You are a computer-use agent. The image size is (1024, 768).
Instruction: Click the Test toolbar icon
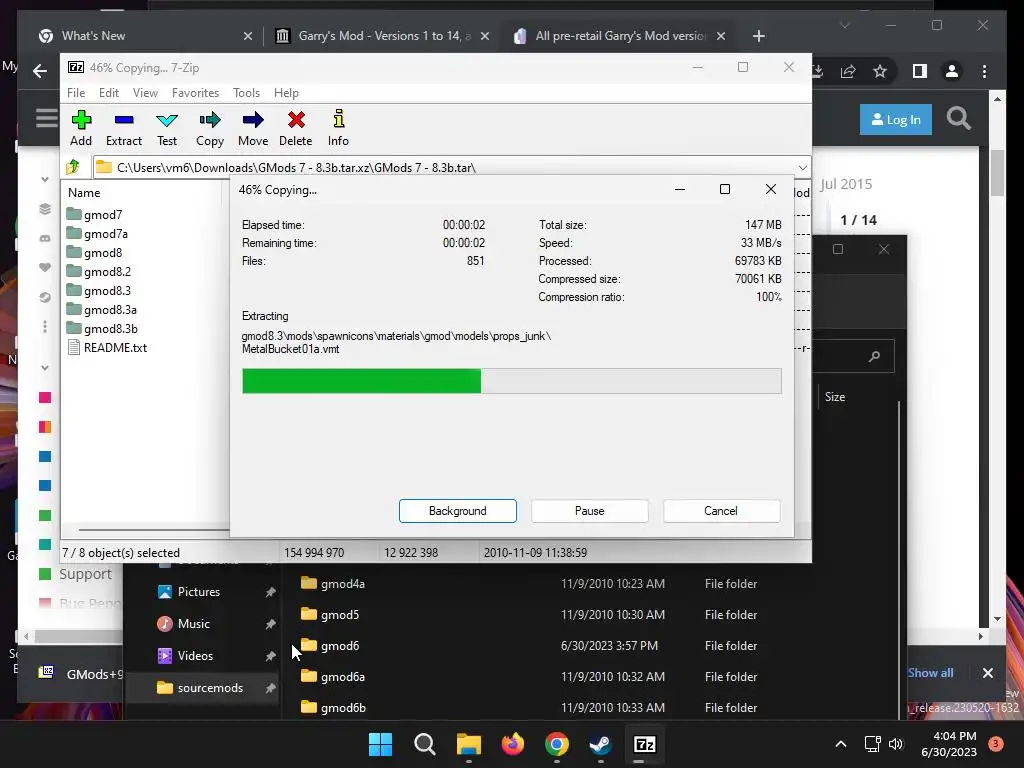click(167, 128)
